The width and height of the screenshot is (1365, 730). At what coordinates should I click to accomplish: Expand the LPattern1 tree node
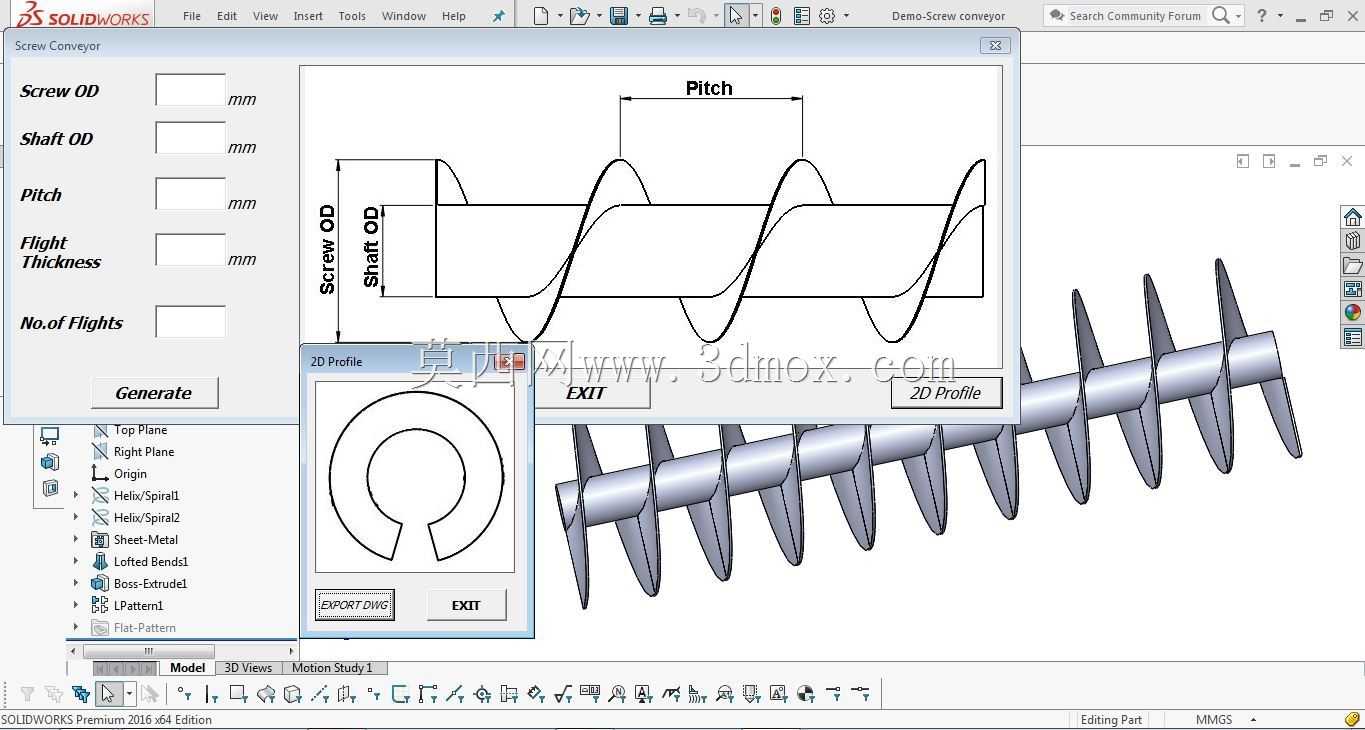tap(76, 606)
